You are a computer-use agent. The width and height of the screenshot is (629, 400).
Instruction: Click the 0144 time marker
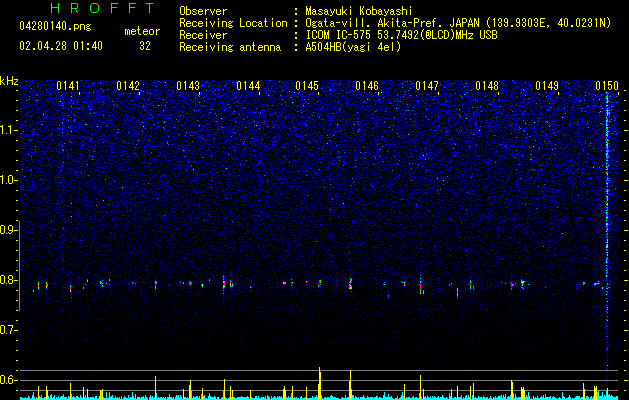[248, 86]
